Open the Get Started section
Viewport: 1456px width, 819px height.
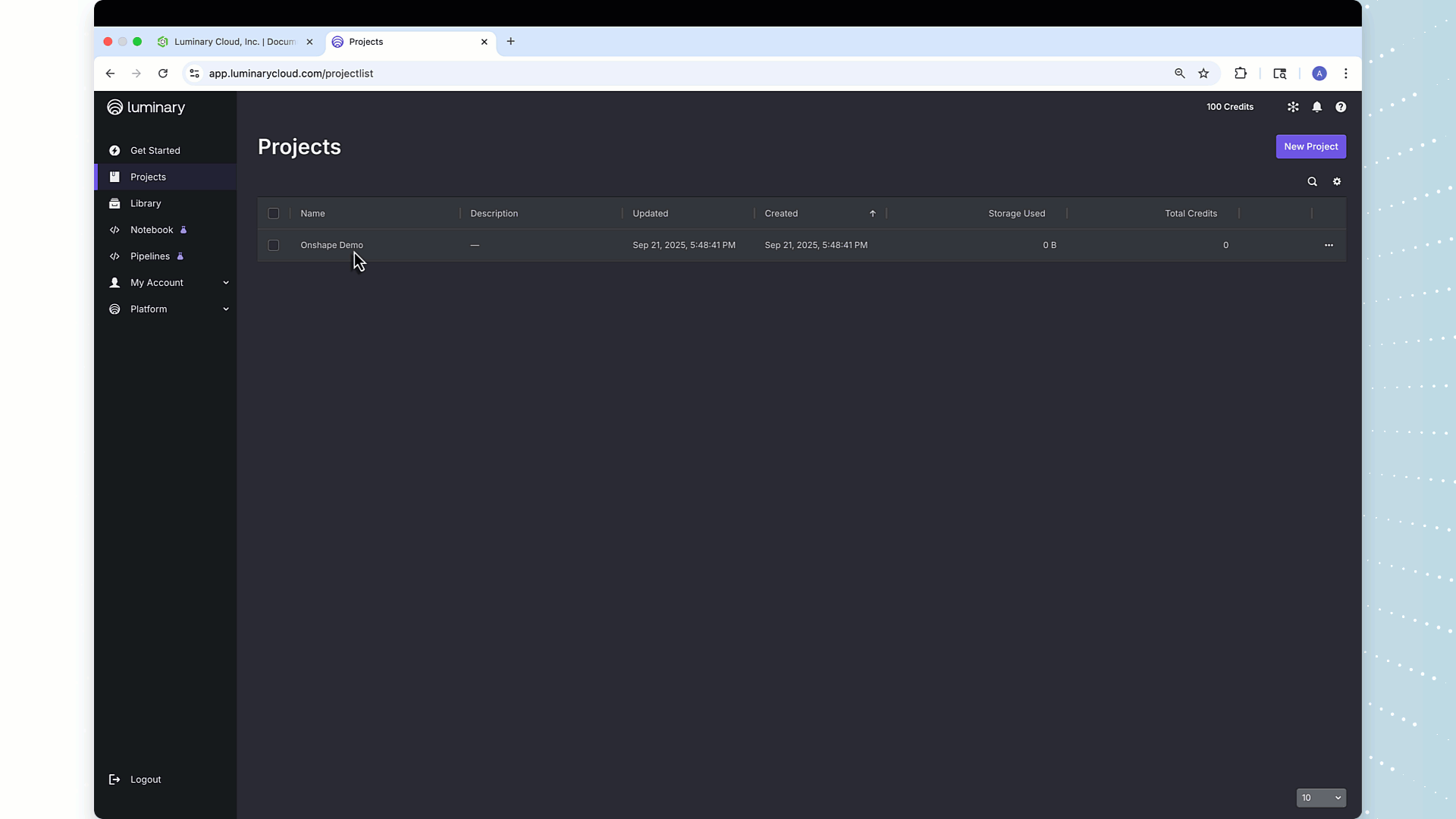click(154, 150)
